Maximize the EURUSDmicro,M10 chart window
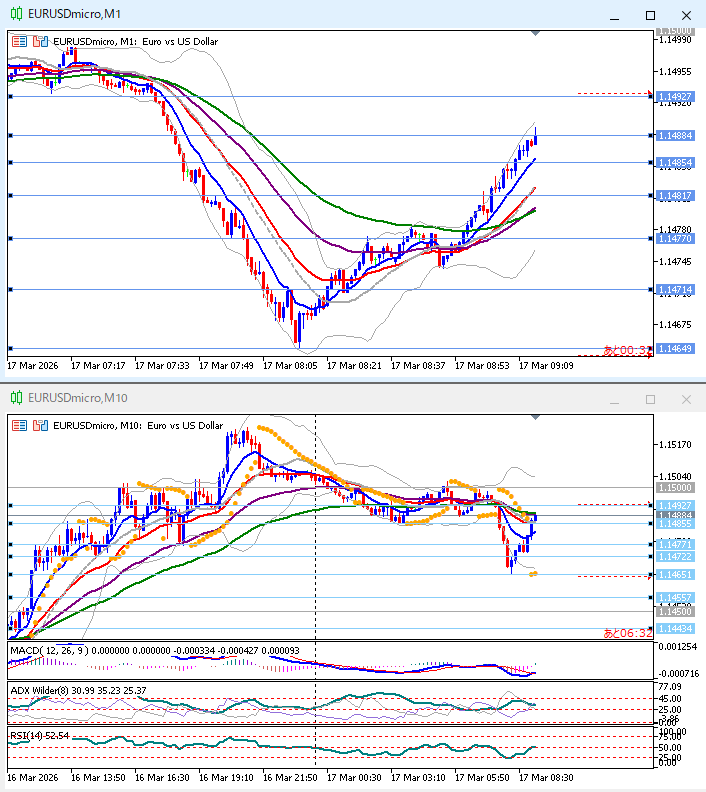This screenshot has height=792, width=706. (650, 399)
